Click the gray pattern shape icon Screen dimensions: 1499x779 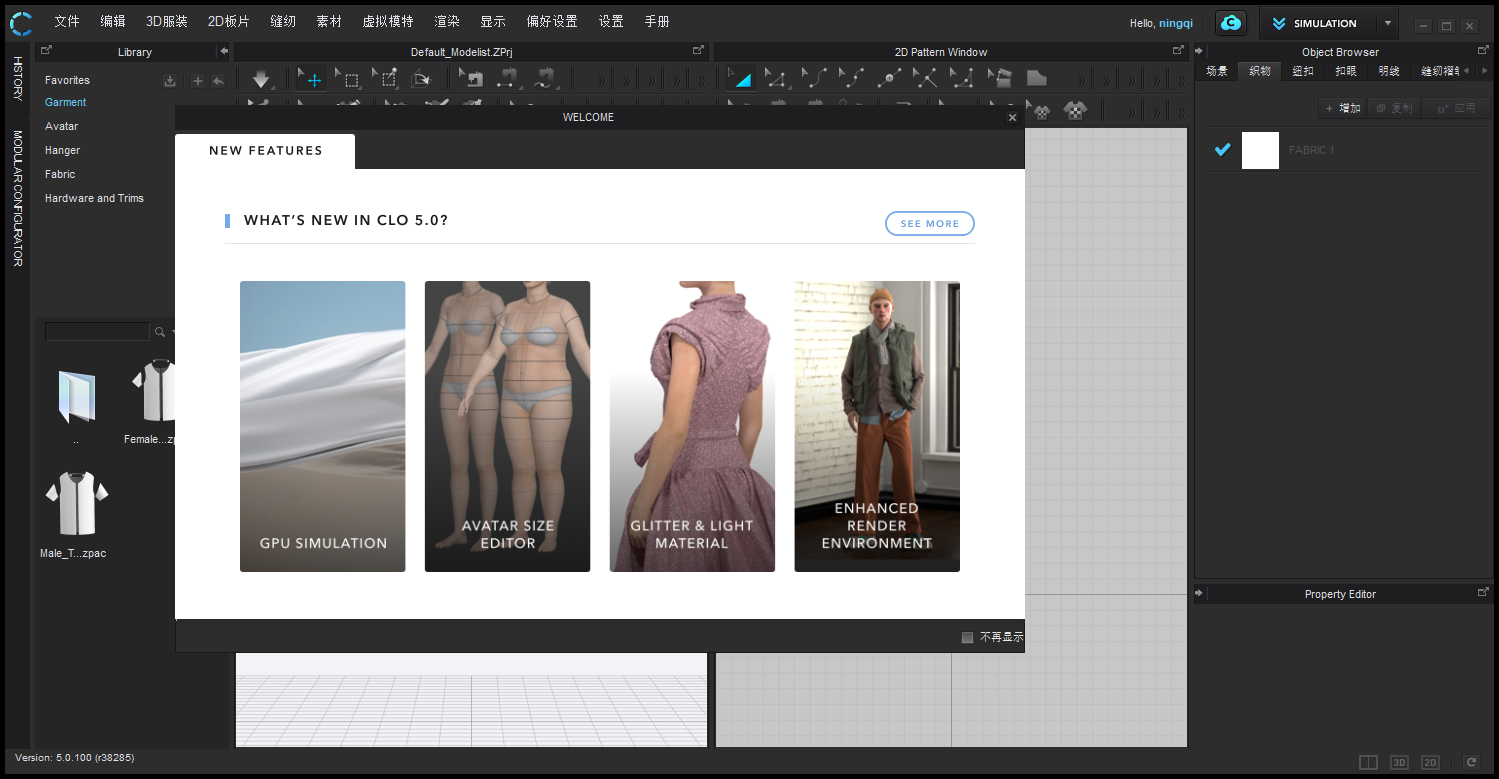pos(1037,79)
